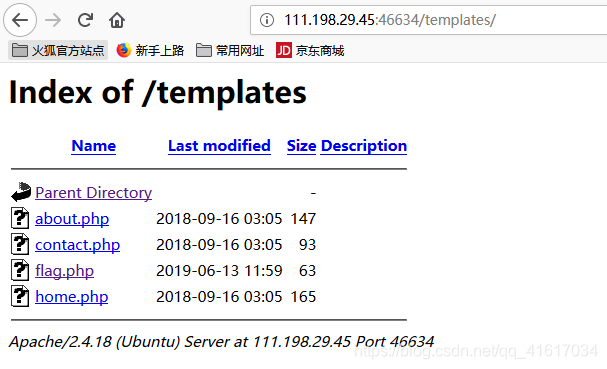This screenshot has height=369, width=607.
Task: Click the file icon beside about.php
Action: pos(20,218)
